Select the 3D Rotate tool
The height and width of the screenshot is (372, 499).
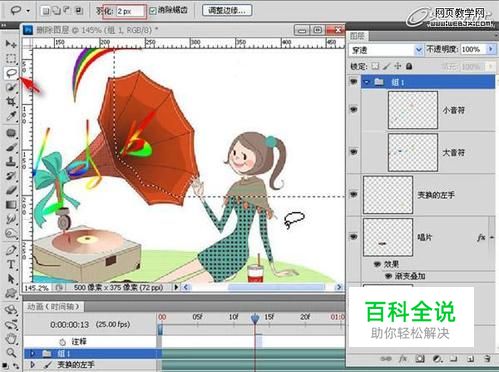(11, 310)
